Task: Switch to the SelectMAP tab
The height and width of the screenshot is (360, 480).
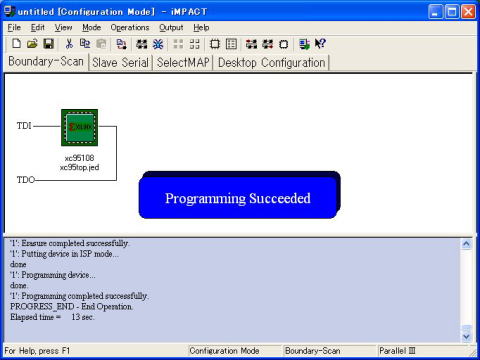Action: (x=183, y=63)
